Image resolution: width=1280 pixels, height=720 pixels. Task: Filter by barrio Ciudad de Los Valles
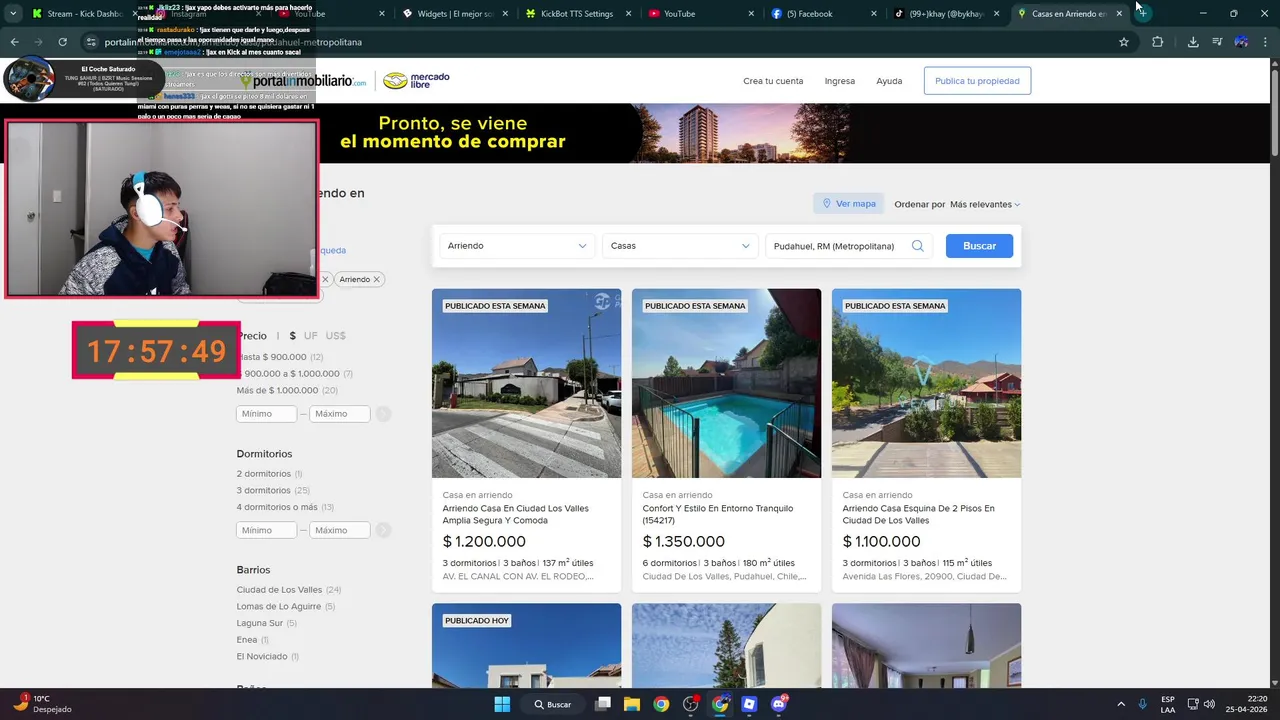[x=279, y=590]
